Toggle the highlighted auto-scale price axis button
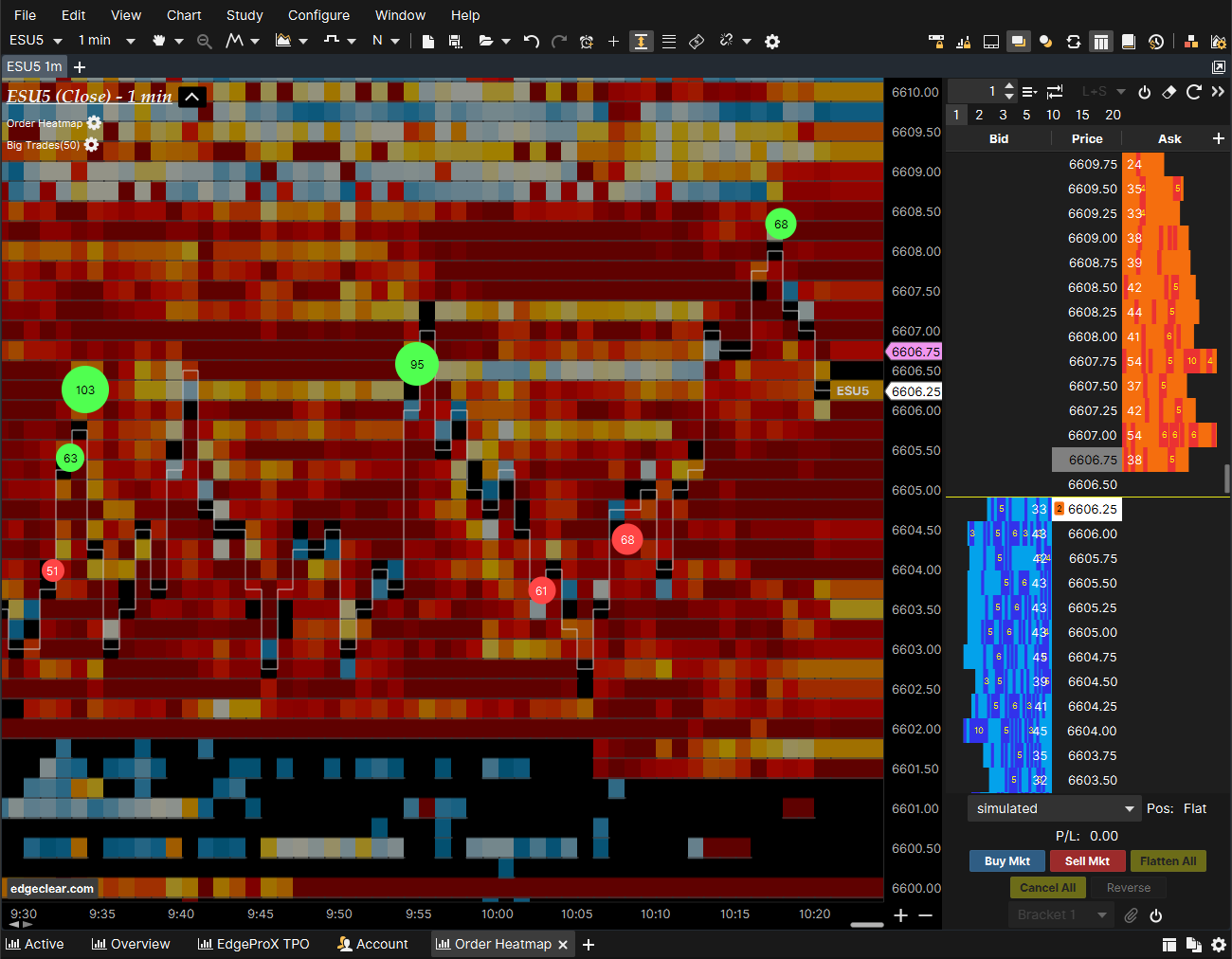Screen dimensions: 1232x959 tap(641, 41)
